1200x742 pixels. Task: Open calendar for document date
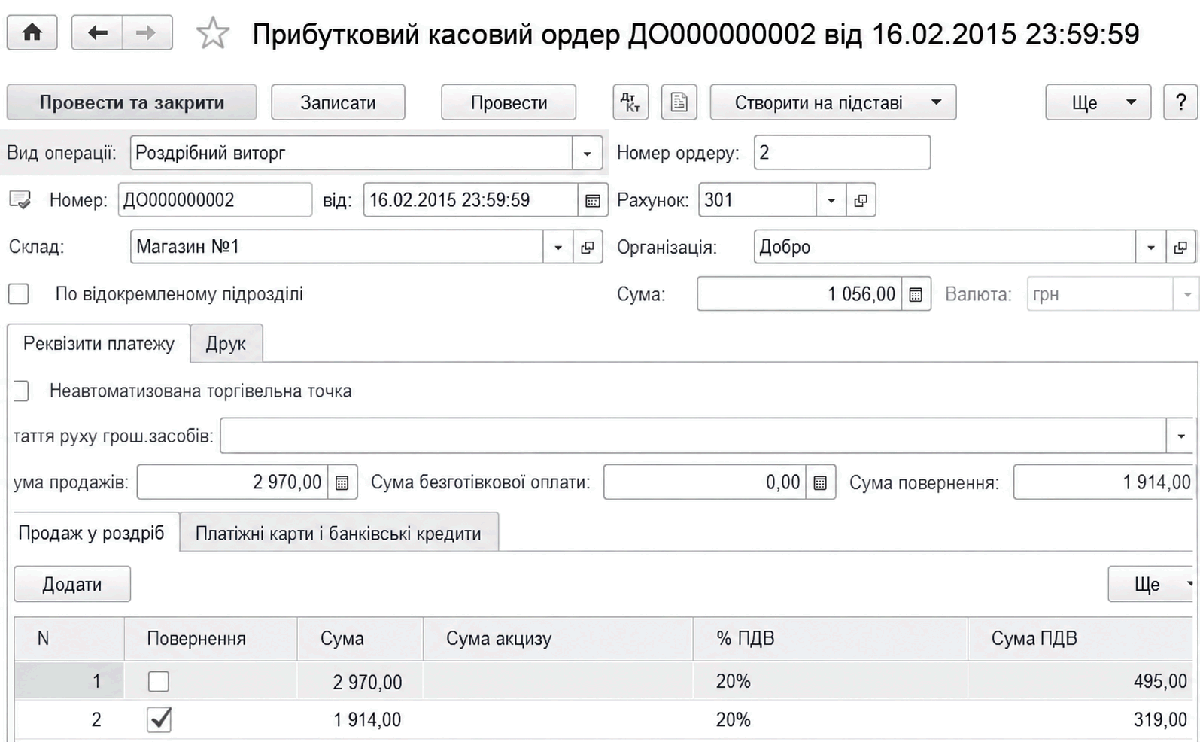click(591, 200)
